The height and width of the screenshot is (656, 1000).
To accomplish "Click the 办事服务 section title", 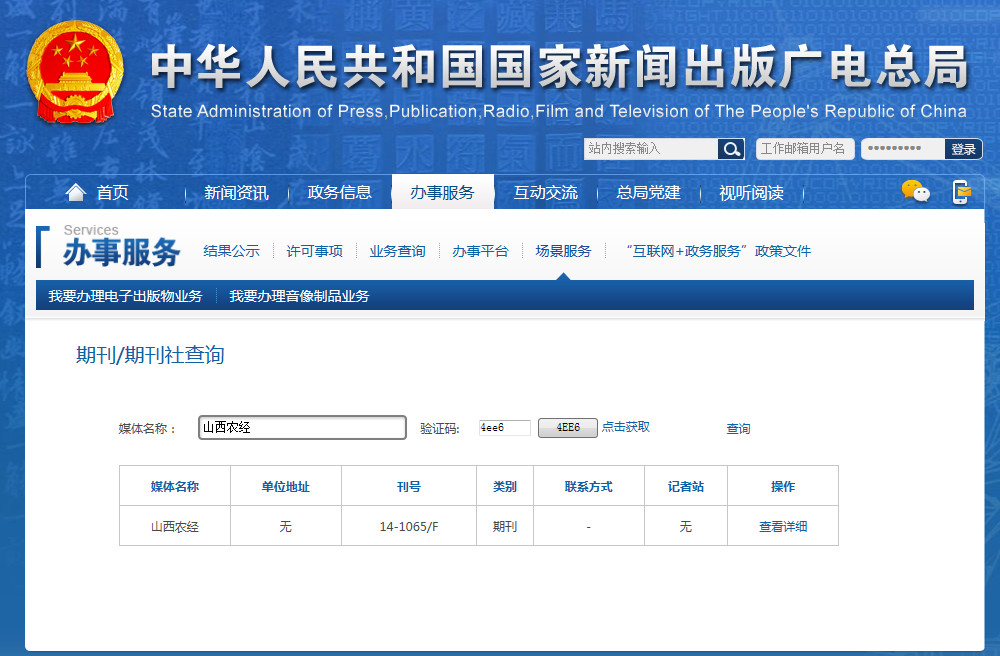I will (121, 252).
